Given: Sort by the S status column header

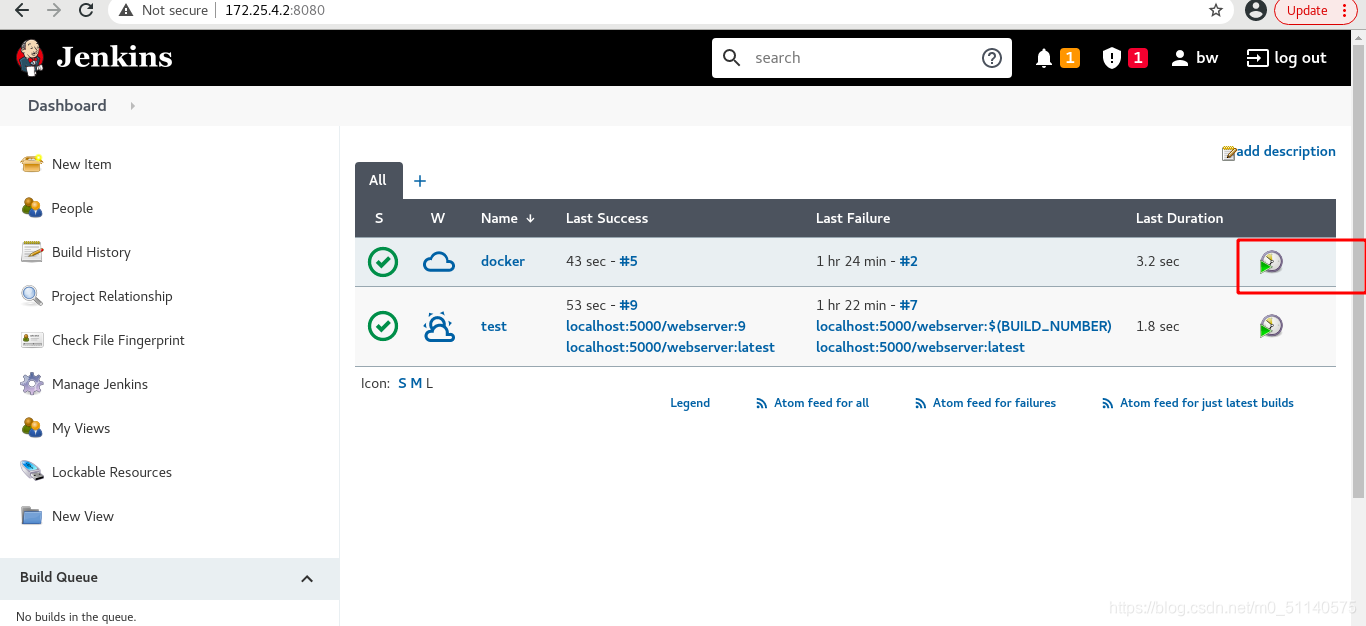Looking at the screenshot, I should click(379, 218).
